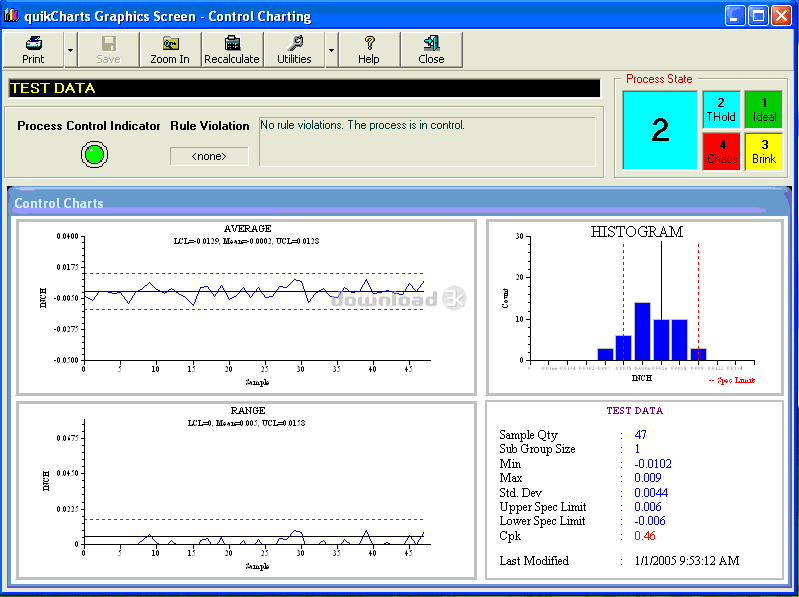799x597 pixels.
Task: Open Help from the toolbar
Action: tap(369, 49)
